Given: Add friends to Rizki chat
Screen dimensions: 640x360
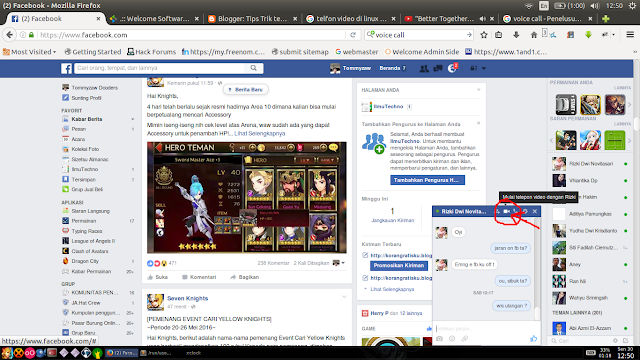Looking at the screenshot, I should point(498,211).
